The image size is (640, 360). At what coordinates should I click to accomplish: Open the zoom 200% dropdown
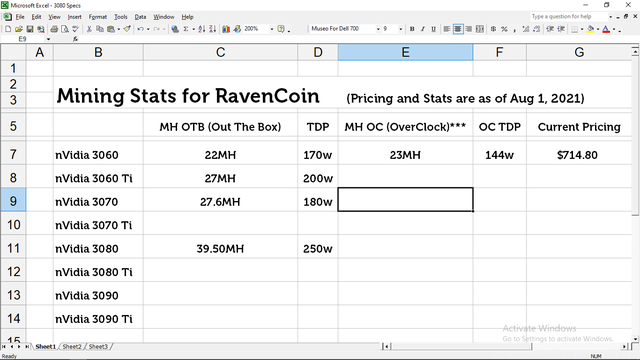[x=272, y=29]
